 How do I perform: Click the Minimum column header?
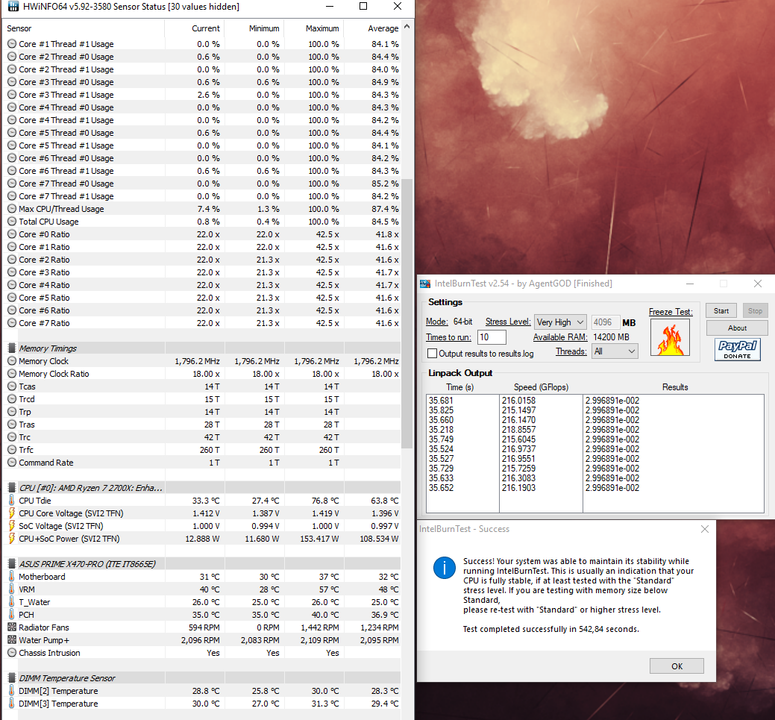[x=254, y=29]
